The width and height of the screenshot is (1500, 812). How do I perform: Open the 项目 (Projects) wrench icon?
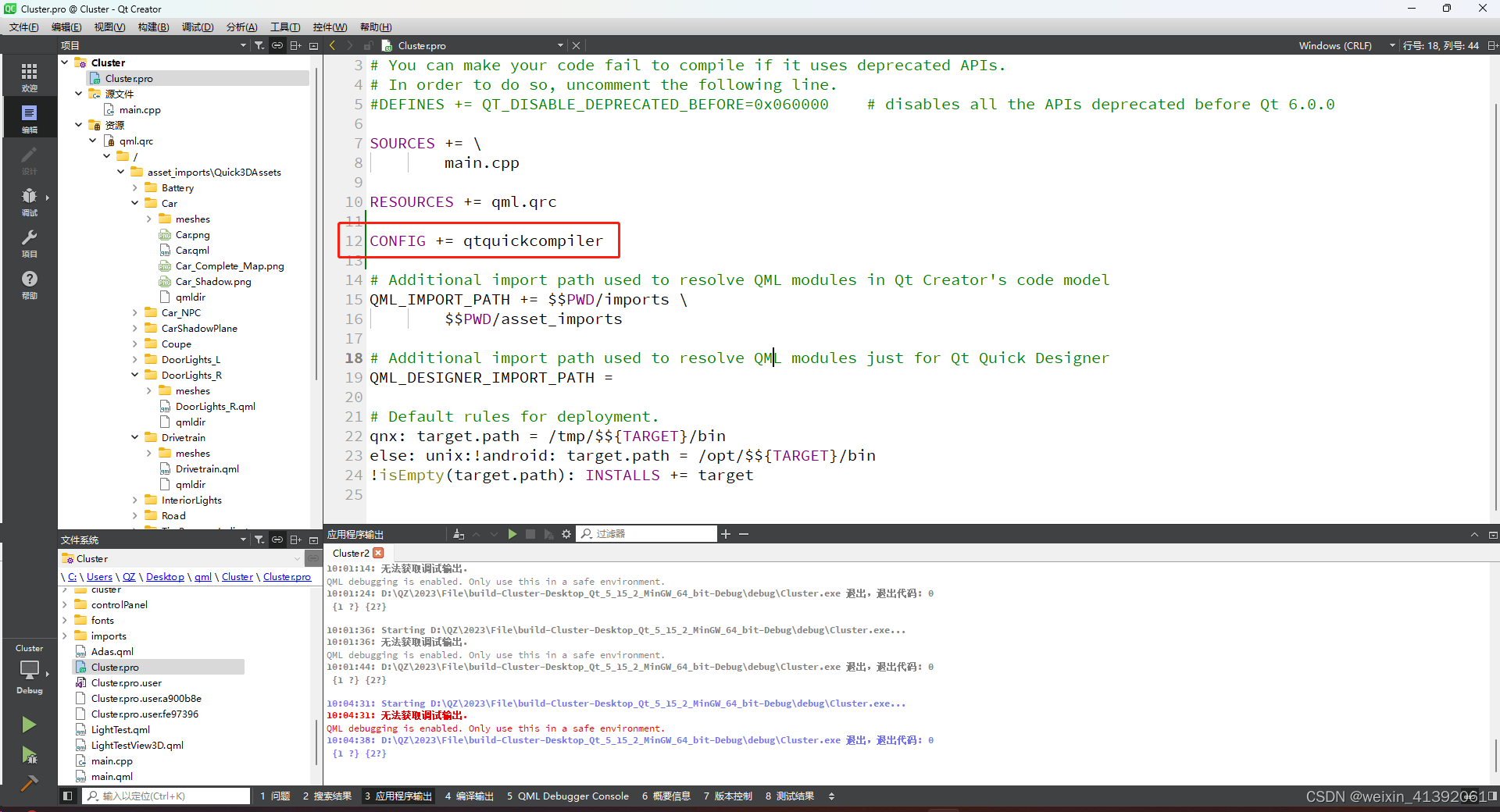29,238
